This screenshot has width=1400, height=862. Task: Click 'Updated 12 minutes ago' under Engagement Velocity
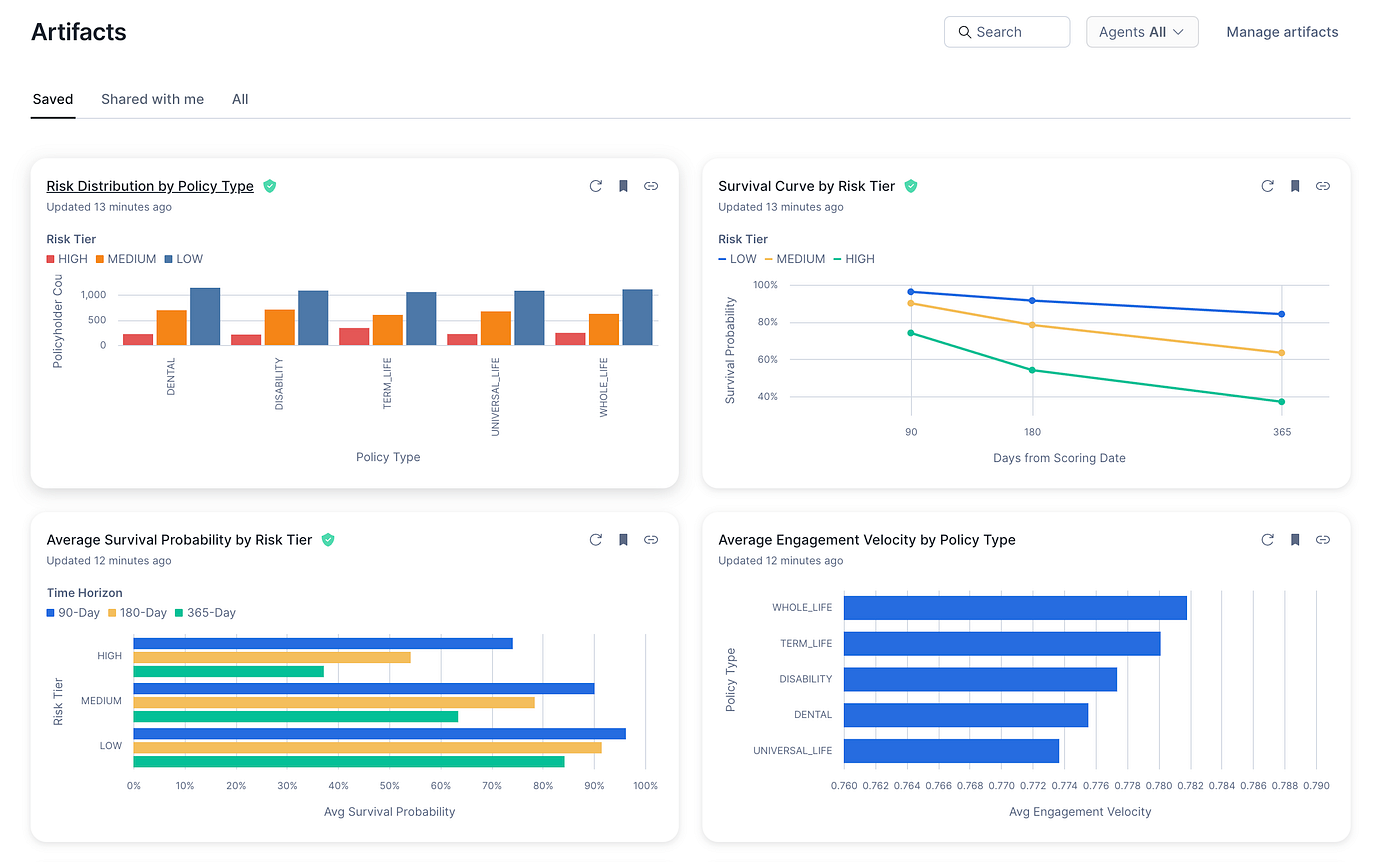(x=781, y=561)
